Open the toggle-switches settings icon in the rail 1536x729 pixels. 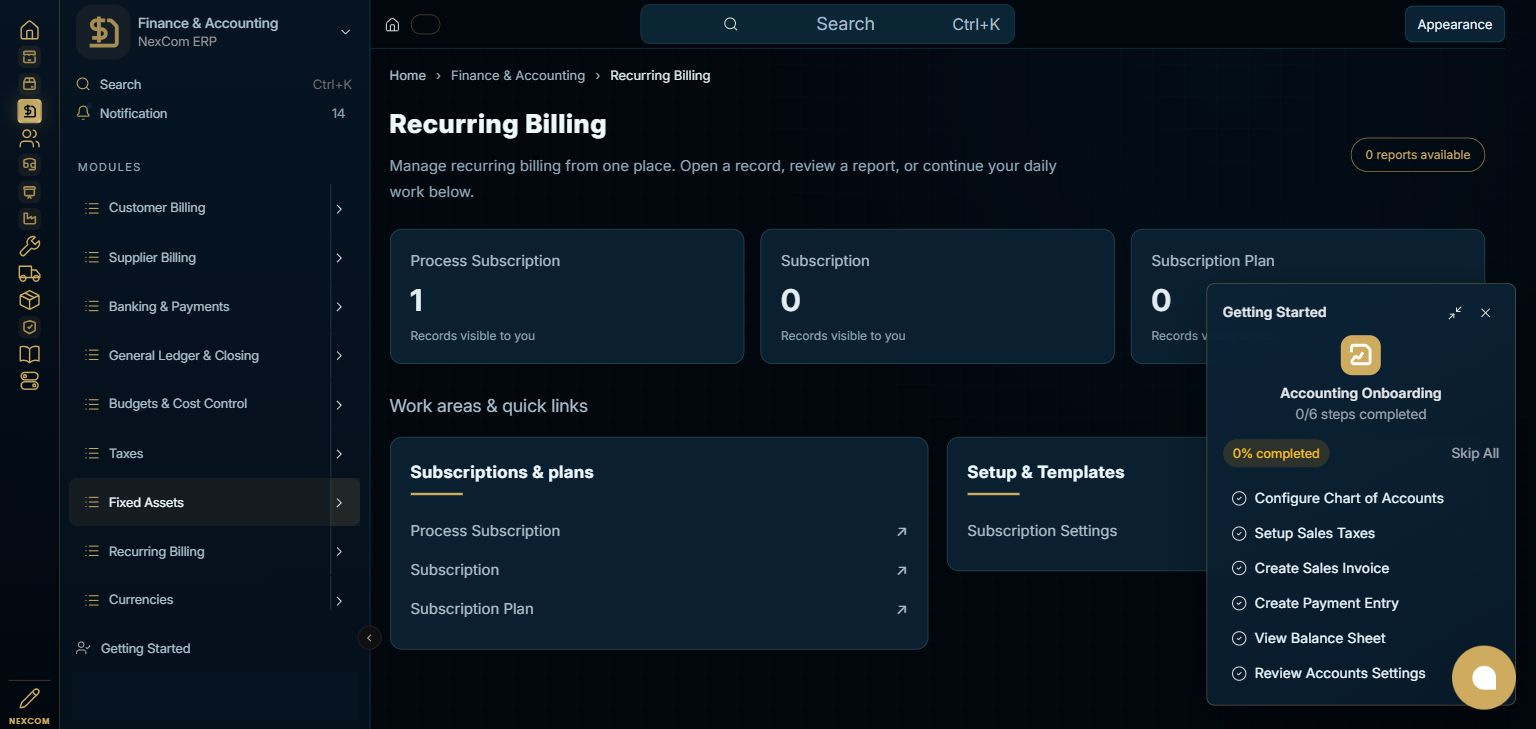pyautogui.click(x=30, y=381)
